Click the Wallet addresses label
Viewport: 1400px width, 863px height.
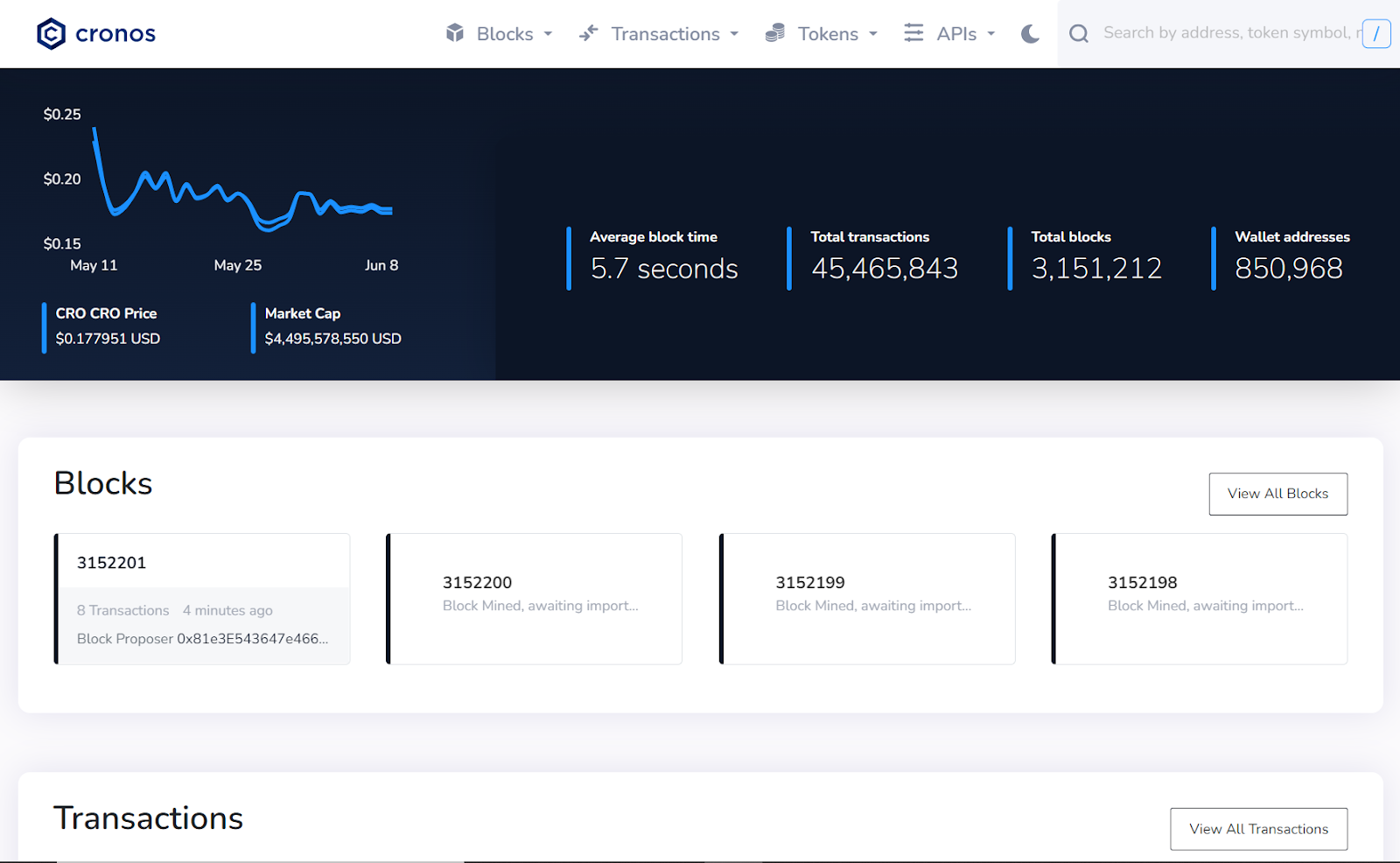click(1292, 237)
